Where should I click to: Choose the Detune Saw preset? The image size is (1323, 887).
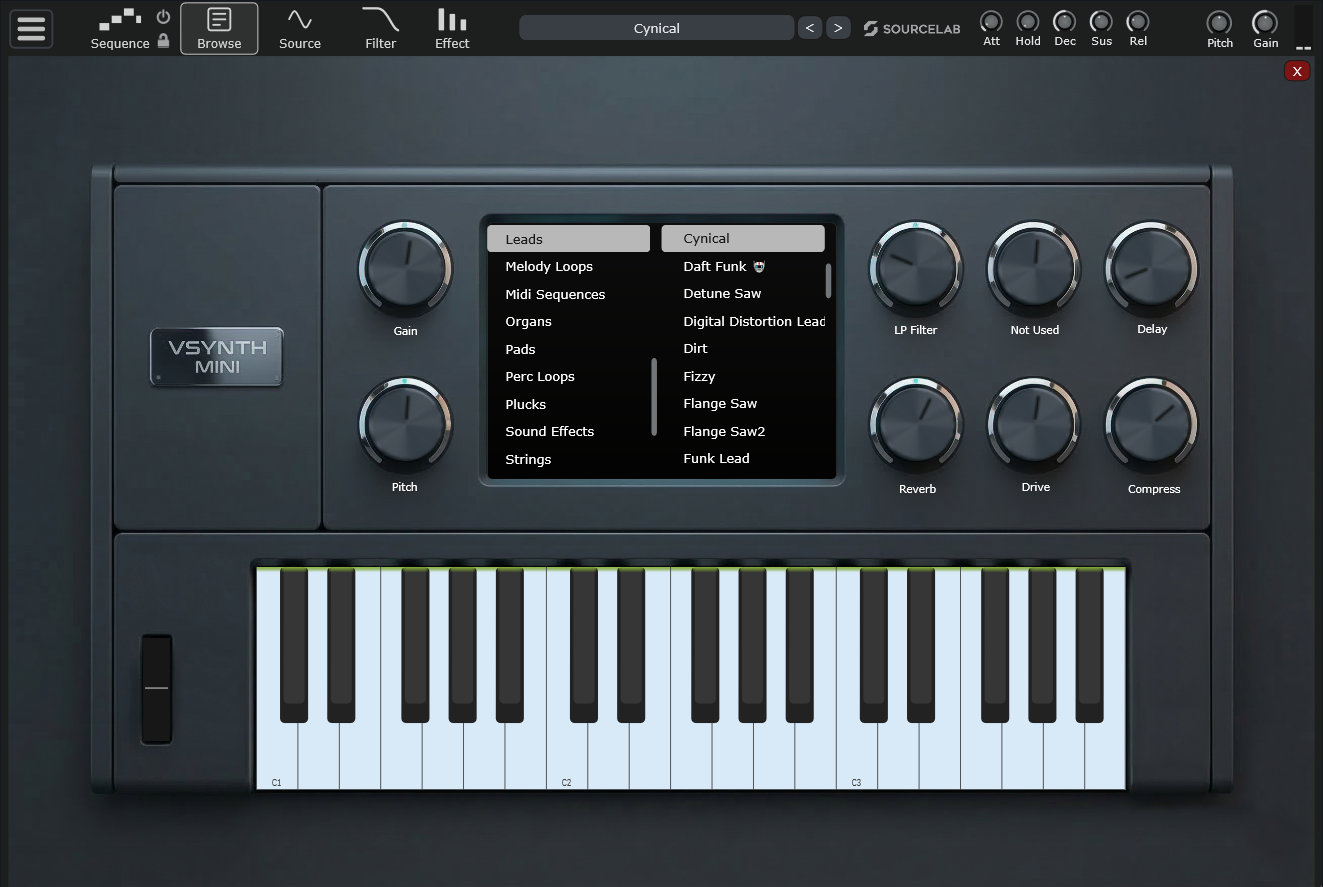pyautogui.click(x=722, y=294)
